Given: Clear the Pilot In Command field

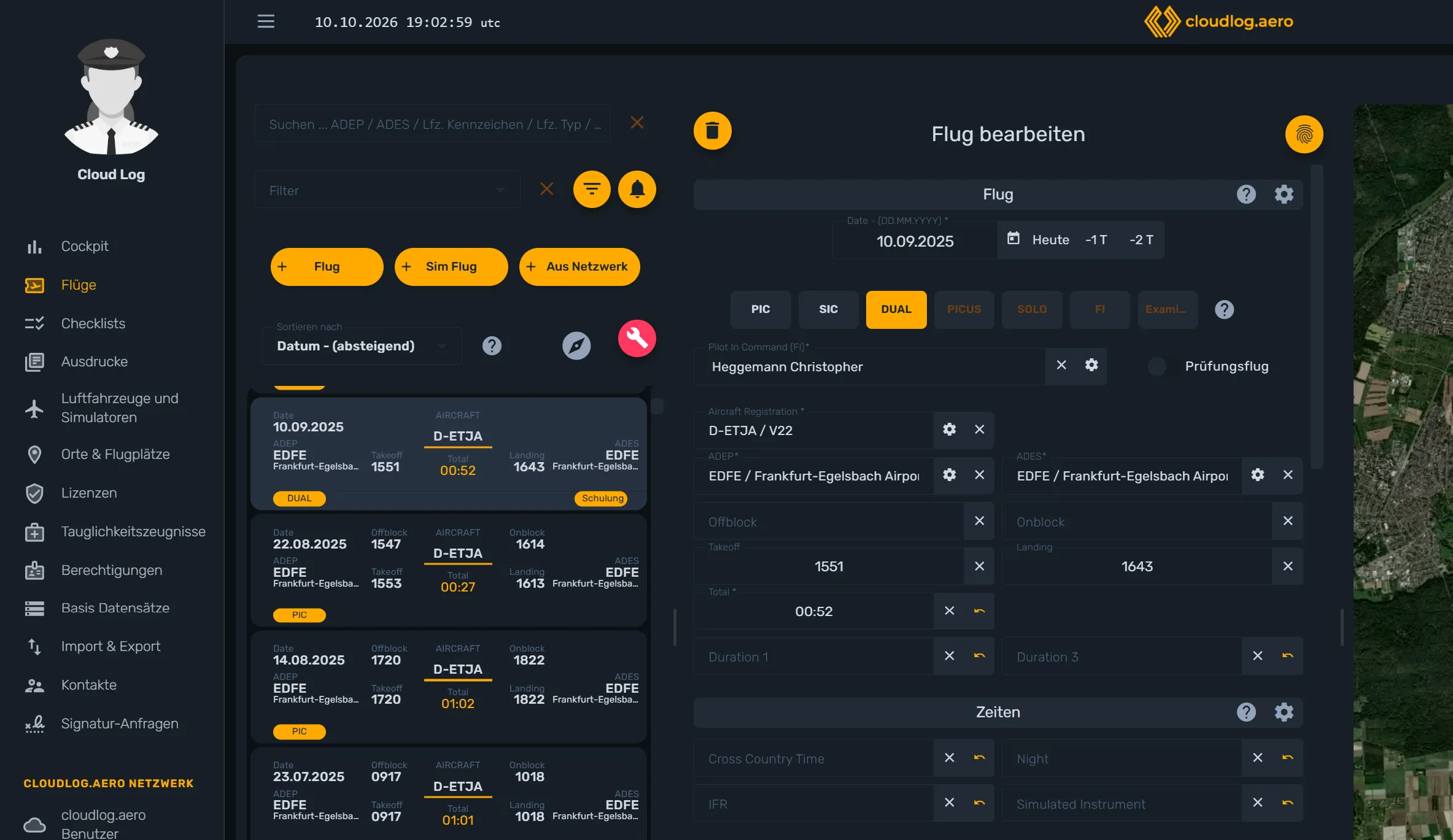Looking at the screenshot, I should [1061, 365].
